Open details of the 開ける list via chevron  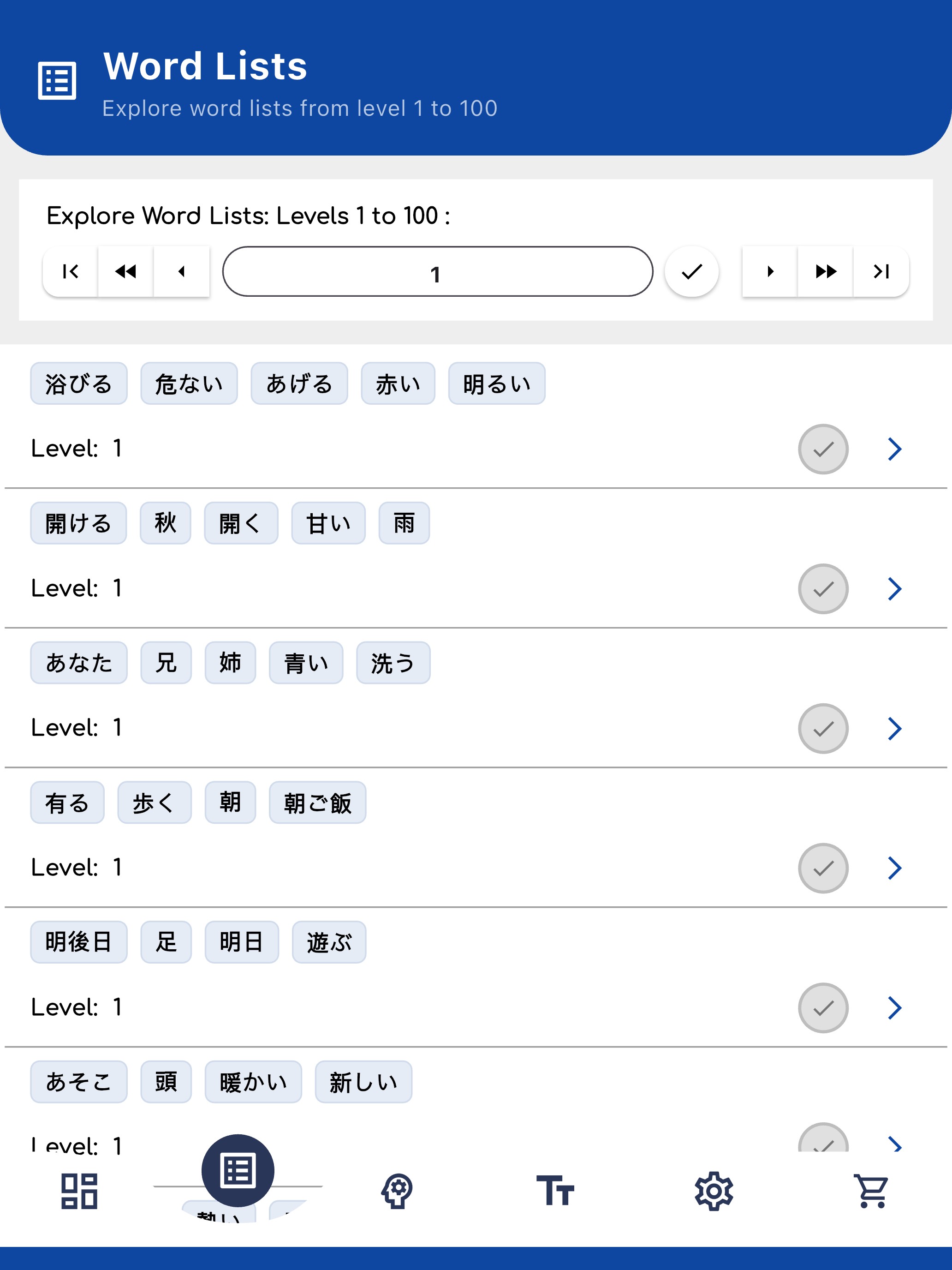click(x=894, y=588)
